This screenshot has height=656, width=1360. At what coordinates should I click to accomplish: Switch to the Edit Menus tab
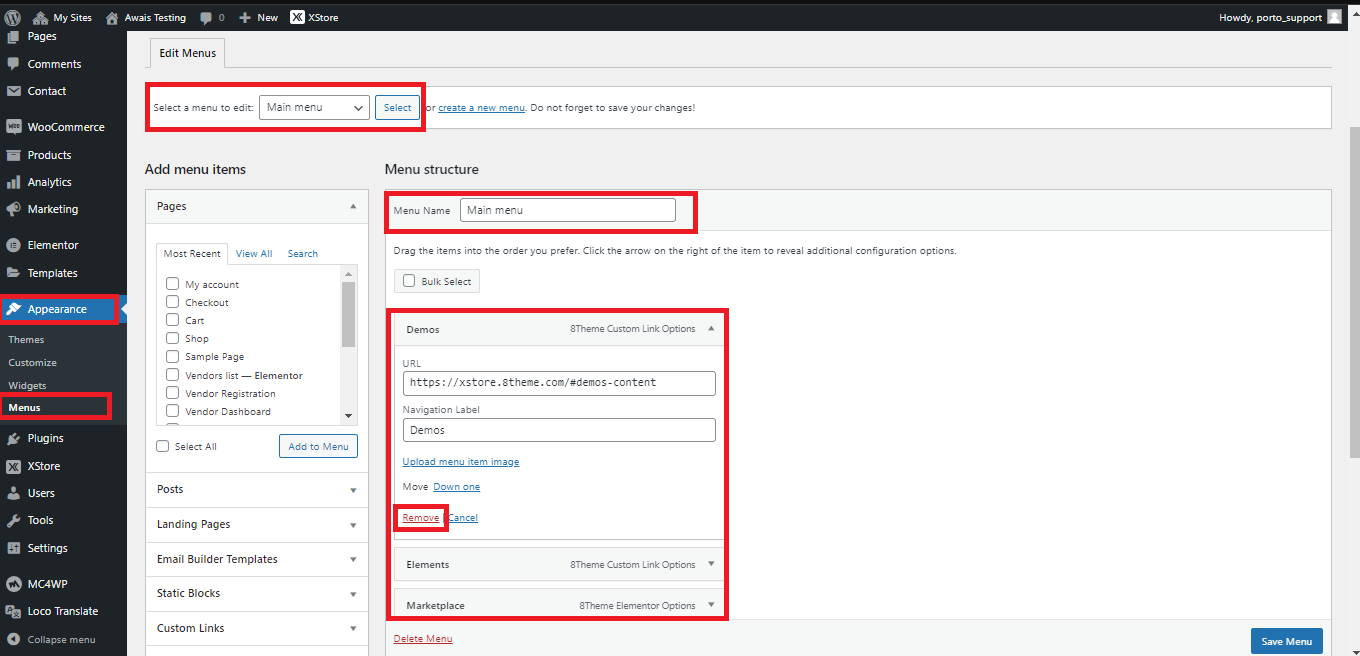point(187,53)
